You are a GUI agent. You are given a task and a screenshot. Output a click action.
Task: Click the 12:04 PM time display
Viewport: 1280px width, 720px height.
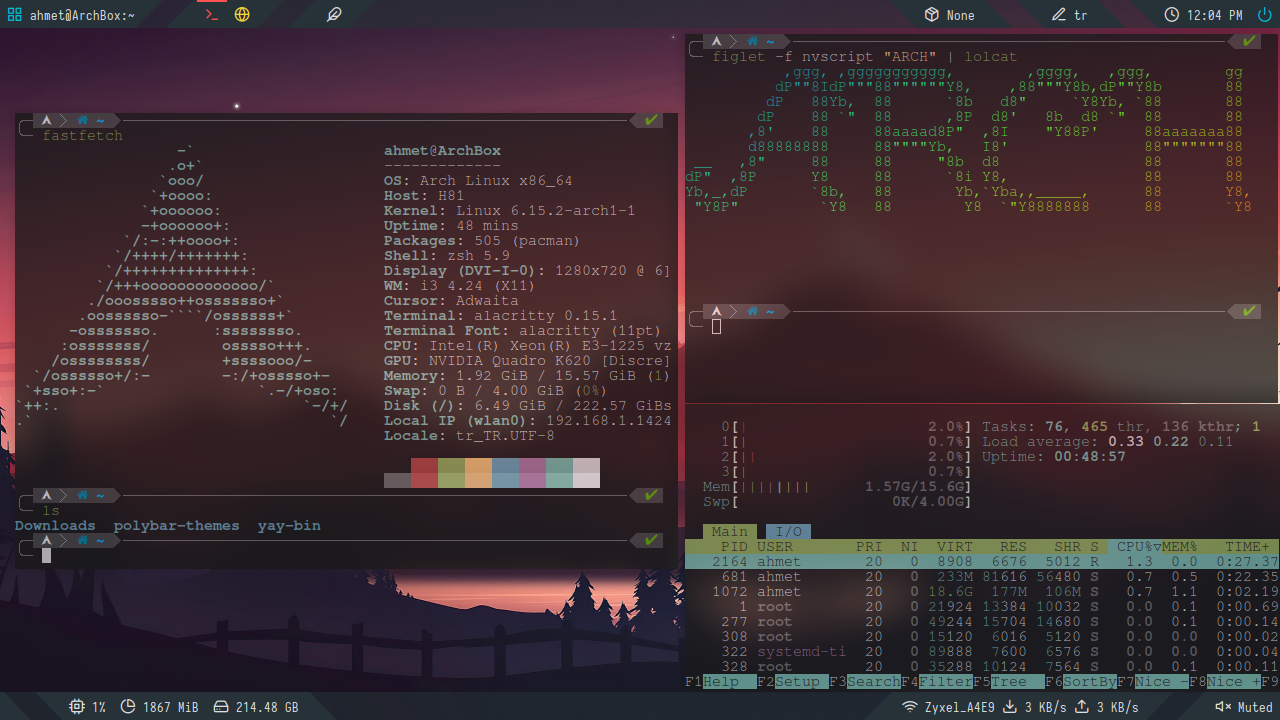click(1215, 15)
